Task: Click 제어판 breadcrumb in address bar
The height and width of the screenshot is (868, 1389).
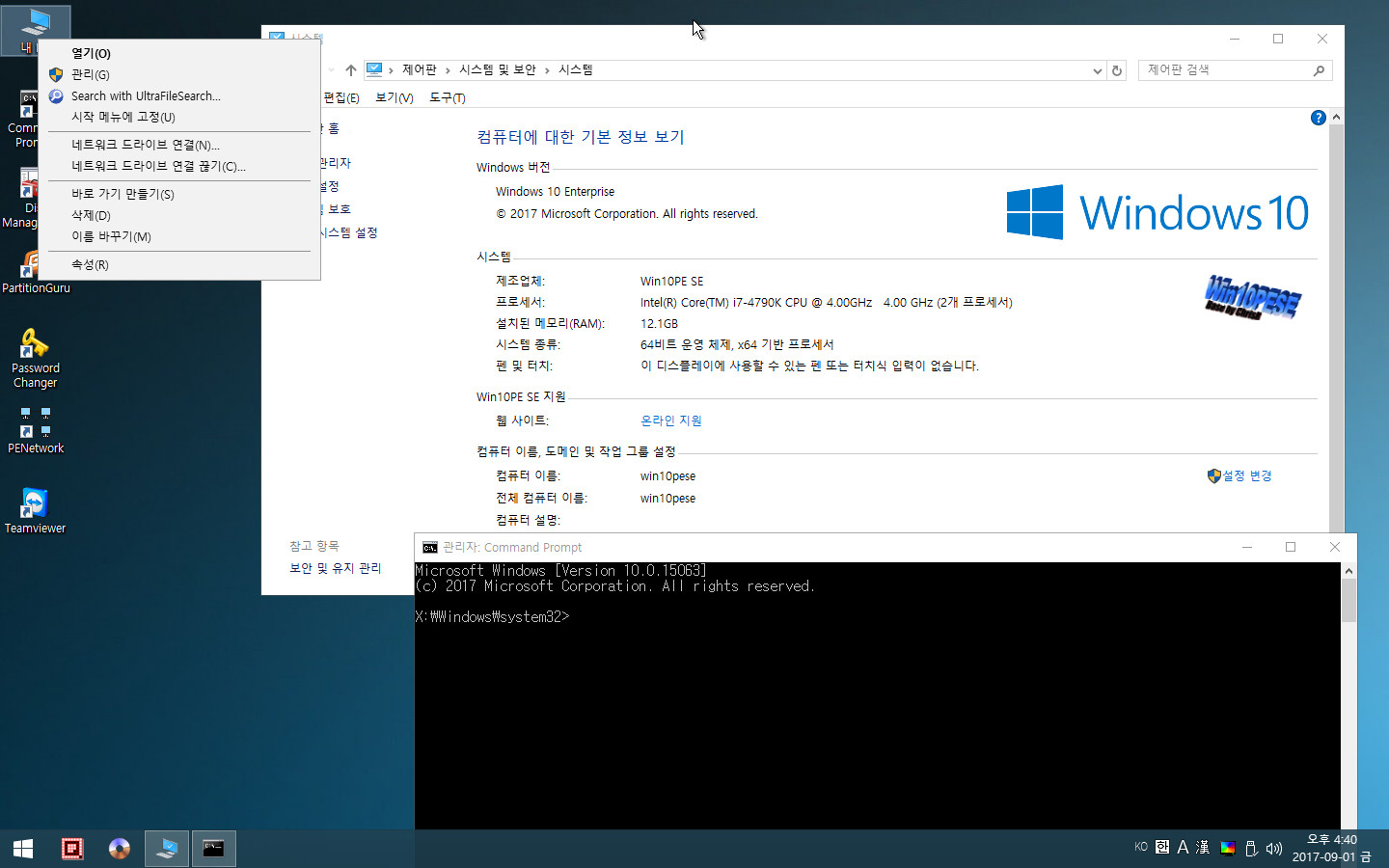Action: [x=420, y=69]
